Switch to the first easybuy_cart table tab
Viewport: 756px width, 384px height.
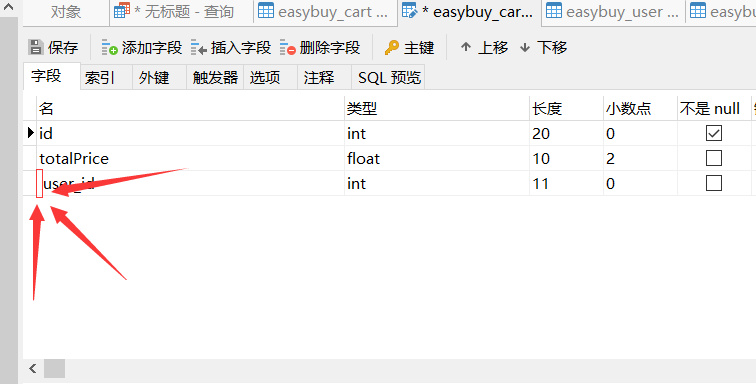tap(325, 12)
